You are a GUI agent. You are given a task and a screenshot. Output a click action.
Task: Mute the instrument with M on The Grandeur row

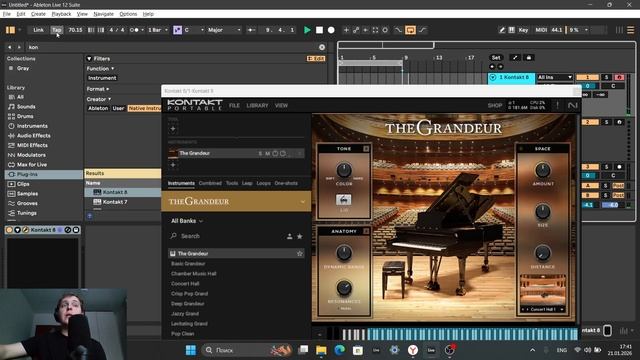tap(267, 153)
